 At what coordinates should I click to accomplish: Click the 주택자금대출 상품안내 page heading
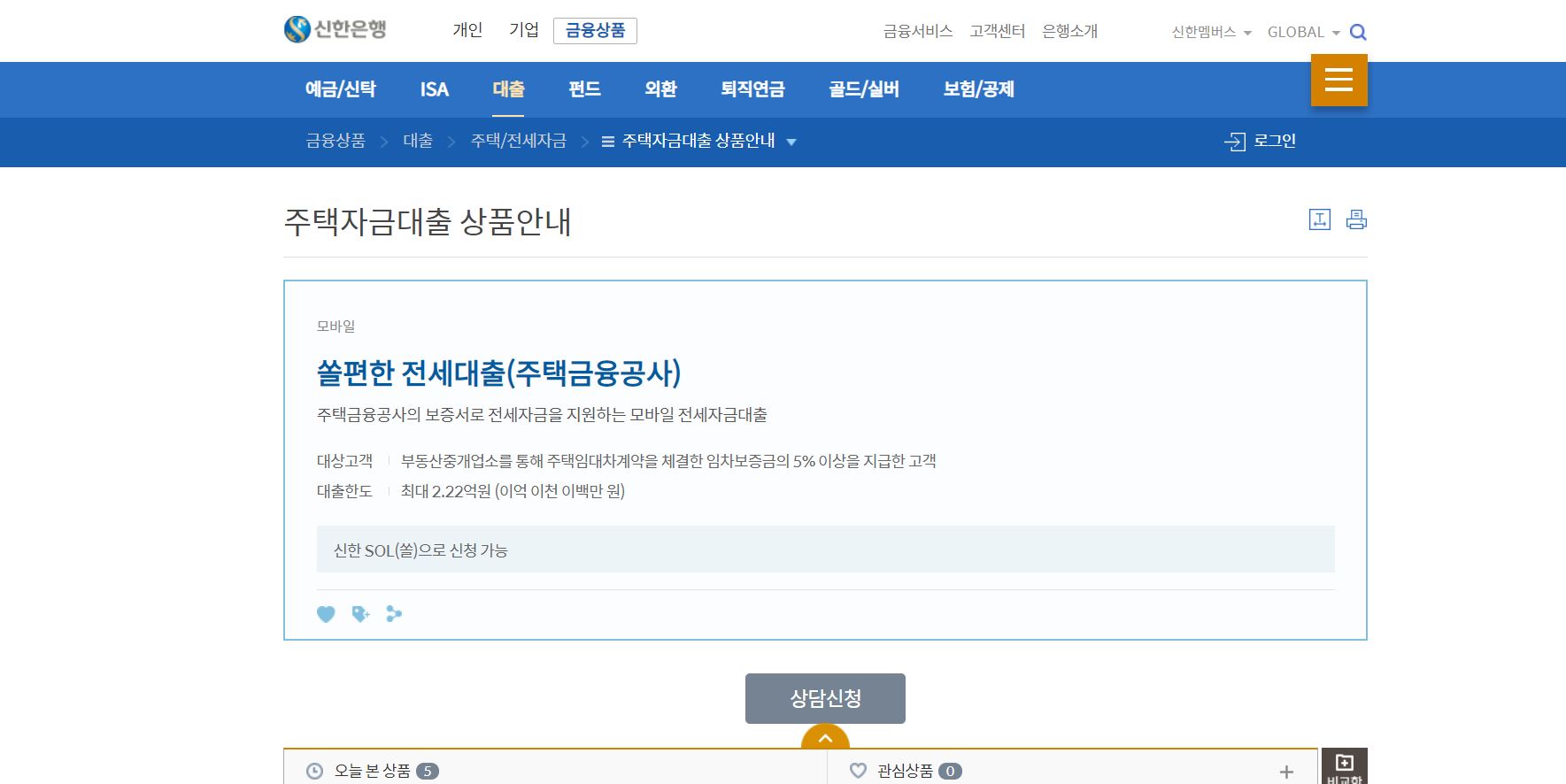click(x=428, y=221)
